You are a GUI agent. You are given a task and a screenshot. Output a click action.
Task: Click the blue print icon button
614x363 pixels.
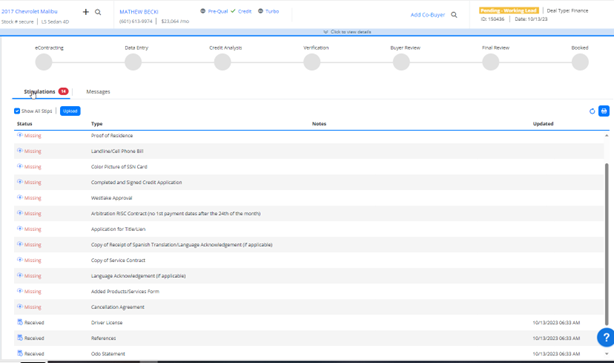(604, 111)
